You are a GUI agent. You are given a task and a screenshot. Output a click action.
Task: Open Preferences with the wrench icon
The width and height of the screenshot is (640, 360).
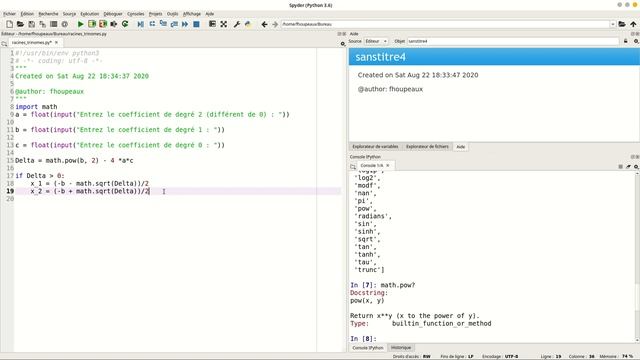coord(237,24)
